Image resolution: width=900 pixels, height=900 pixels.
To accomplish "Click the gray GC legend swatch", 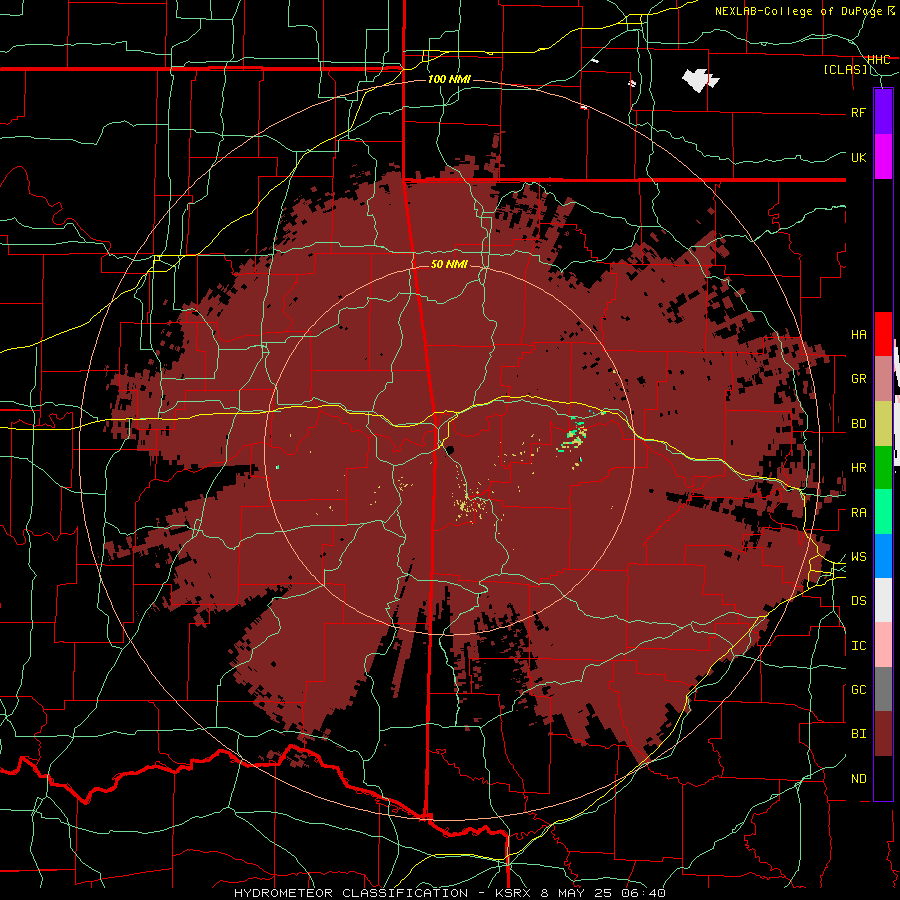I will 883,689.
